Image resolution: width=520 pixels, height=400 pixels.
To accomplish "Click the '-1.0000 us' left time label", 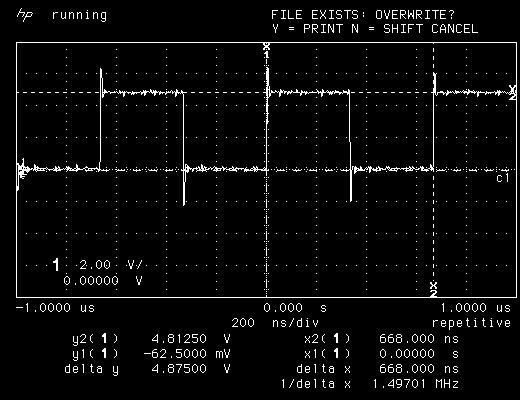I will pos(55,308).
